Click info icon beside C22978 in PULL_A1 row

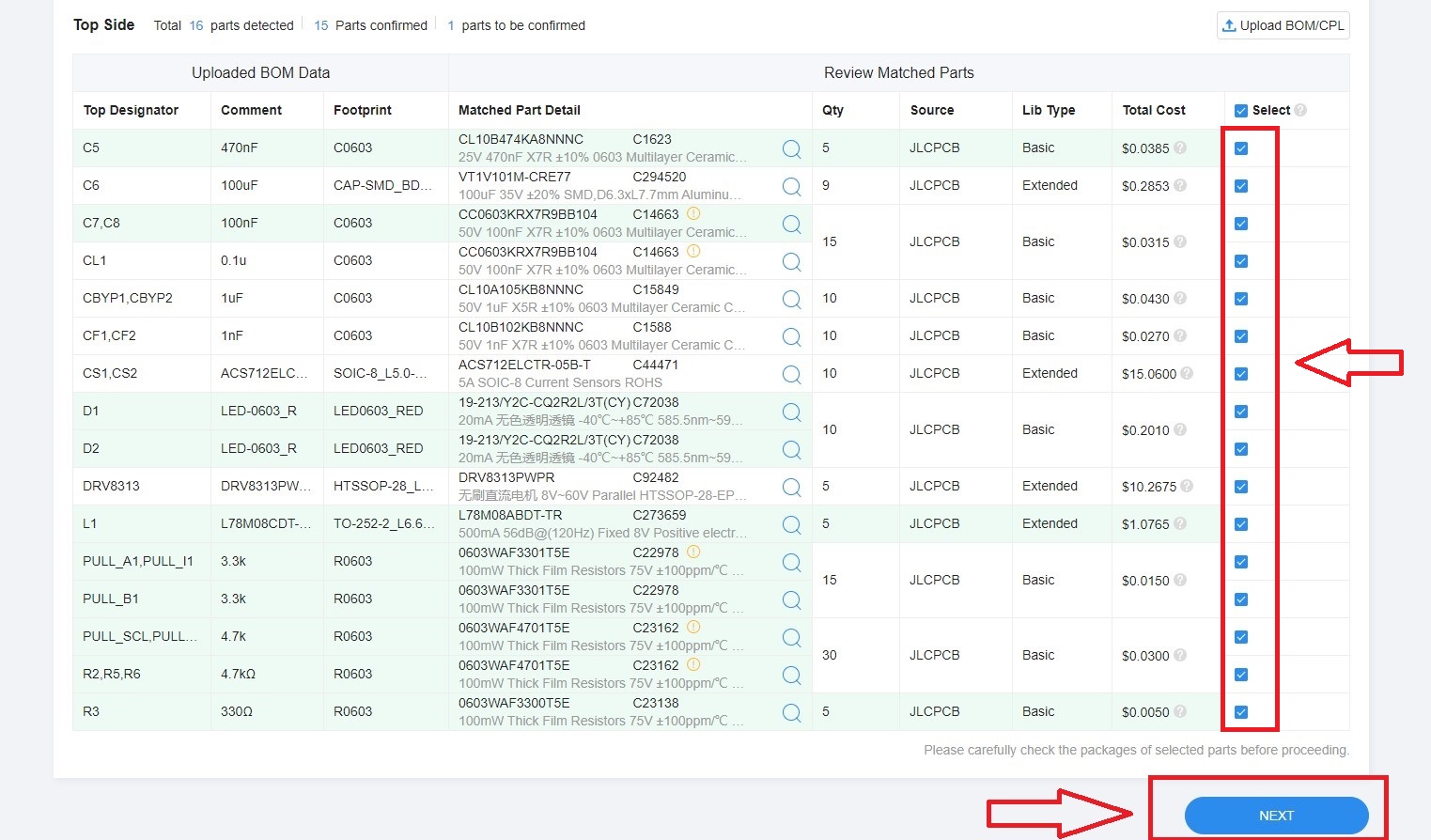pyautogui.click(x=693, y=552)
